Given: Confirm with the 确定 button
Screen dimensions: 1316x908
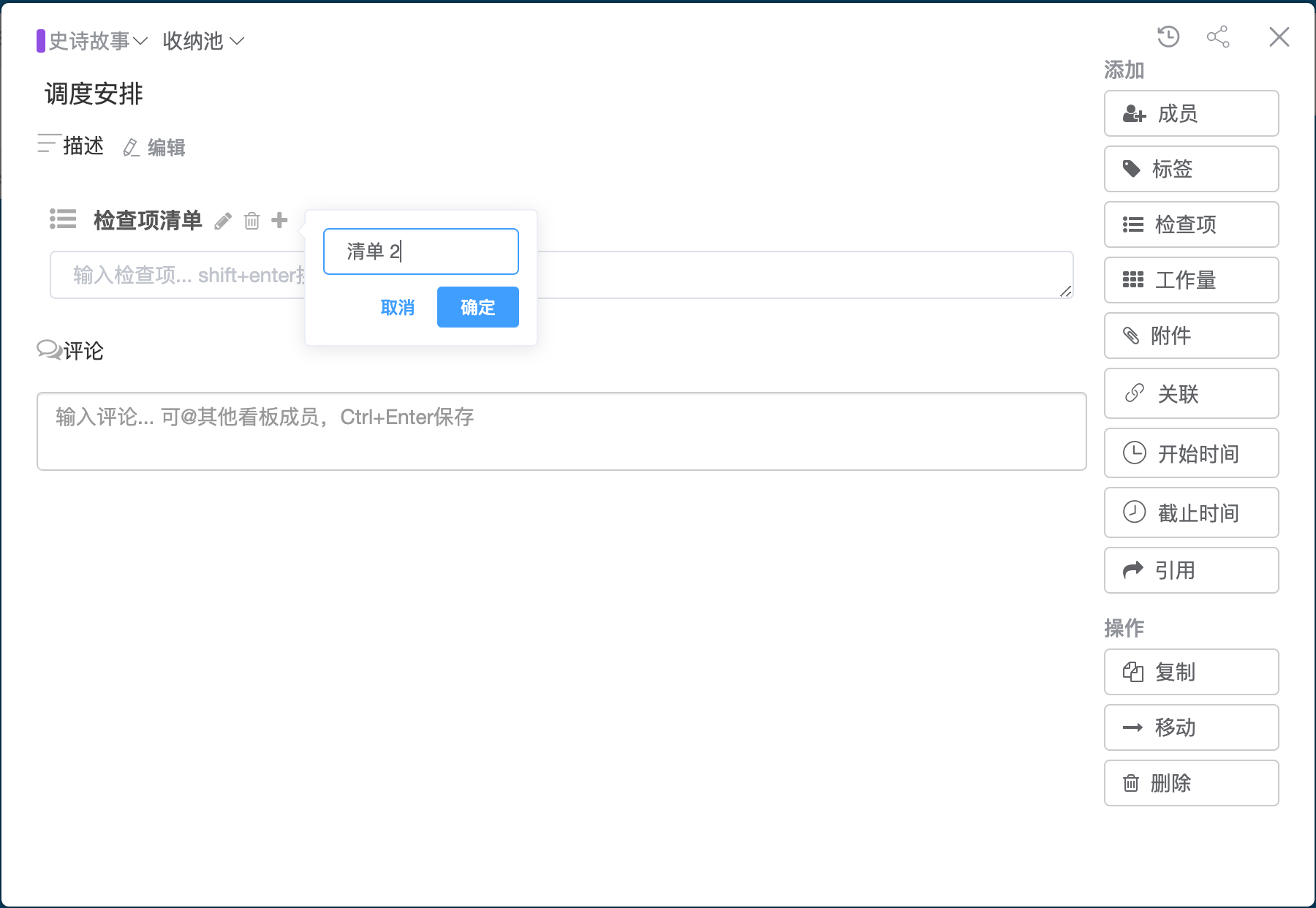Looking at the screenshot, I should 477,307.
